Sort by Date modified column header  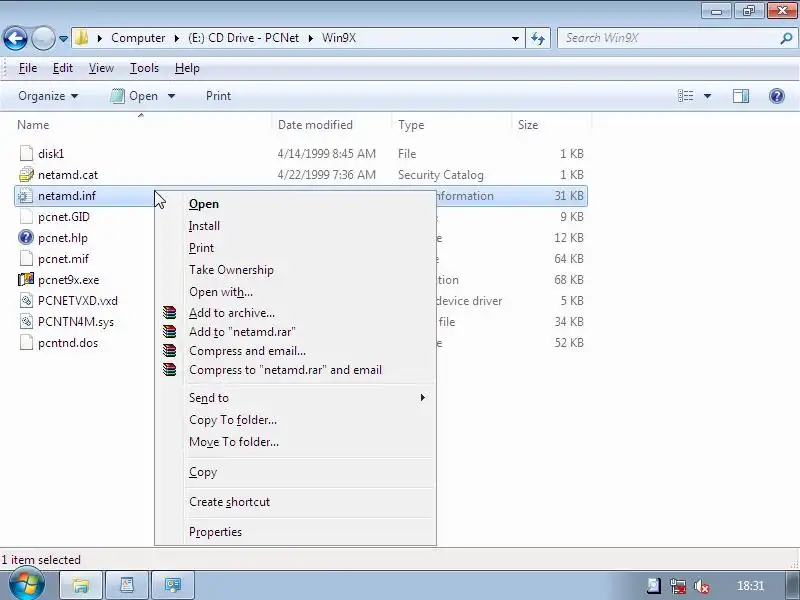pyautogui.click(x=315, y=125)
